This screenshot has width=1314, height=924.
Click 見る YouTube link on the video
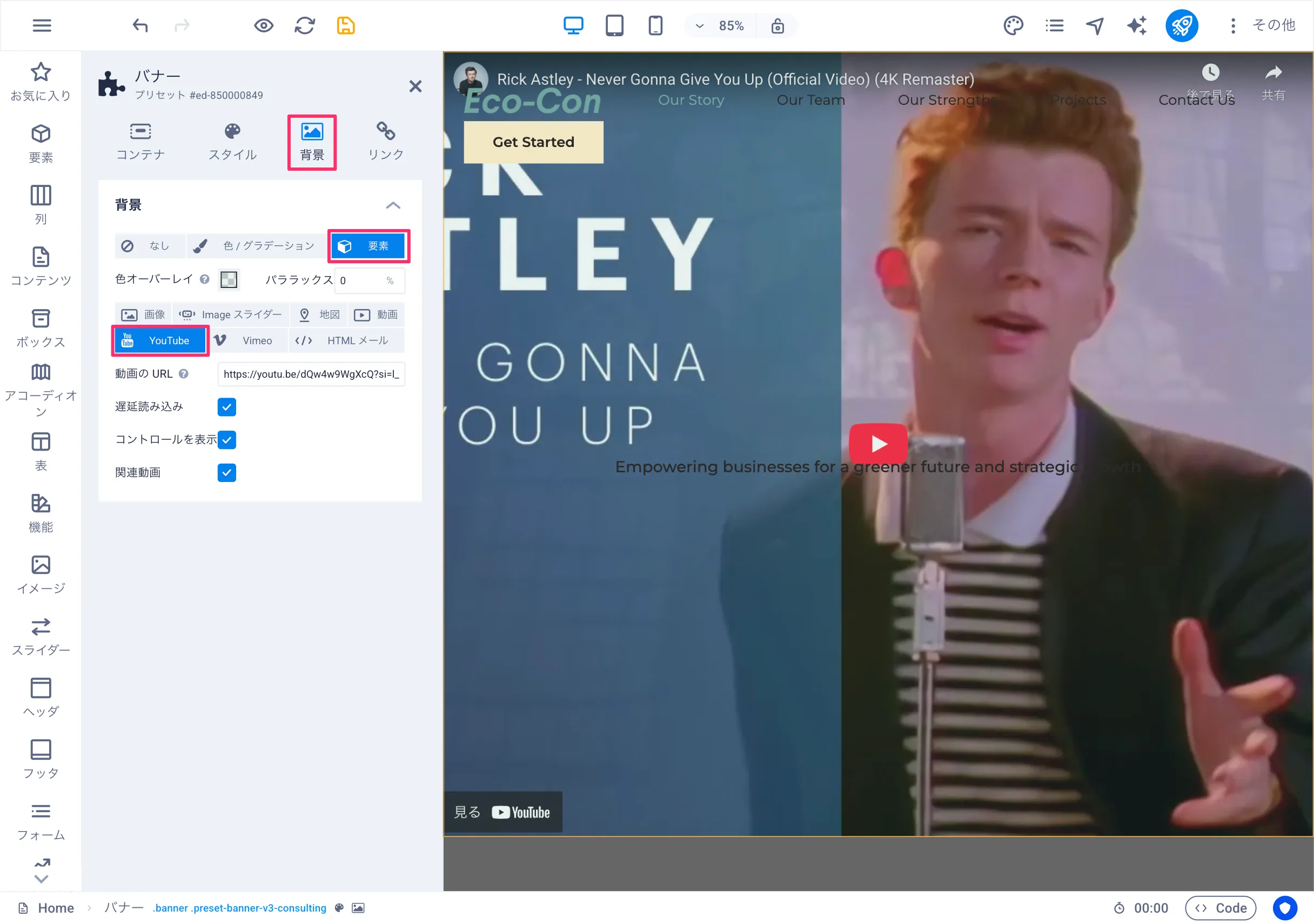pos(502,812)
